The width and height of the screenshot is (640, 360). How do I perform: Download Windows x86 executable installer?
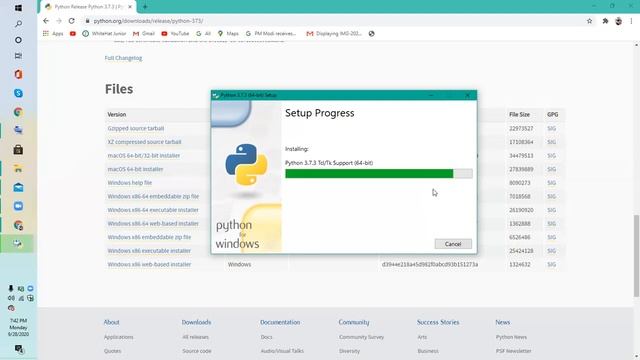149,251
